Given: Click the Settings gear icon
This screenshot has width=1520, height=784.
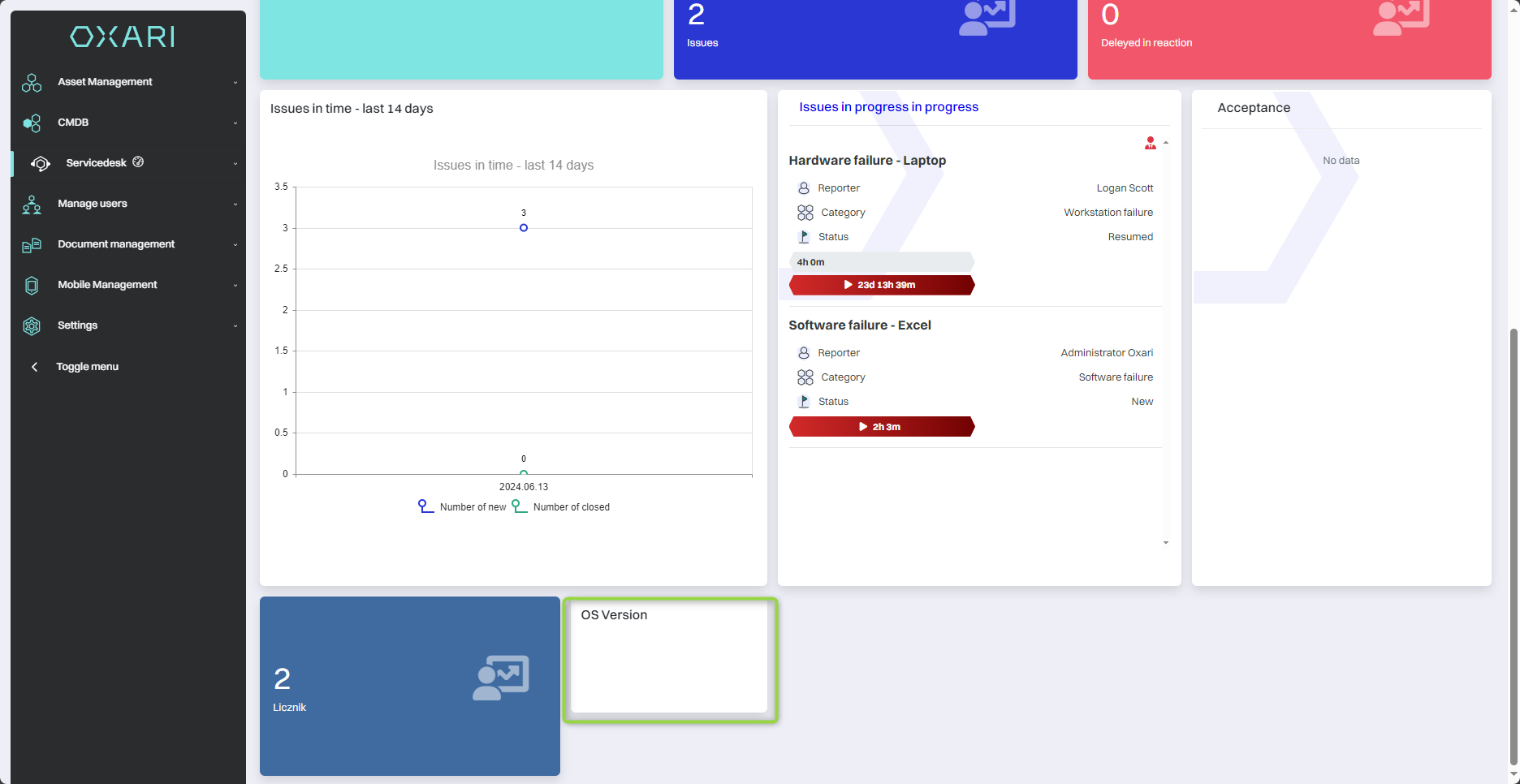Looking at the screenshot, I should (x=32, y=326).
